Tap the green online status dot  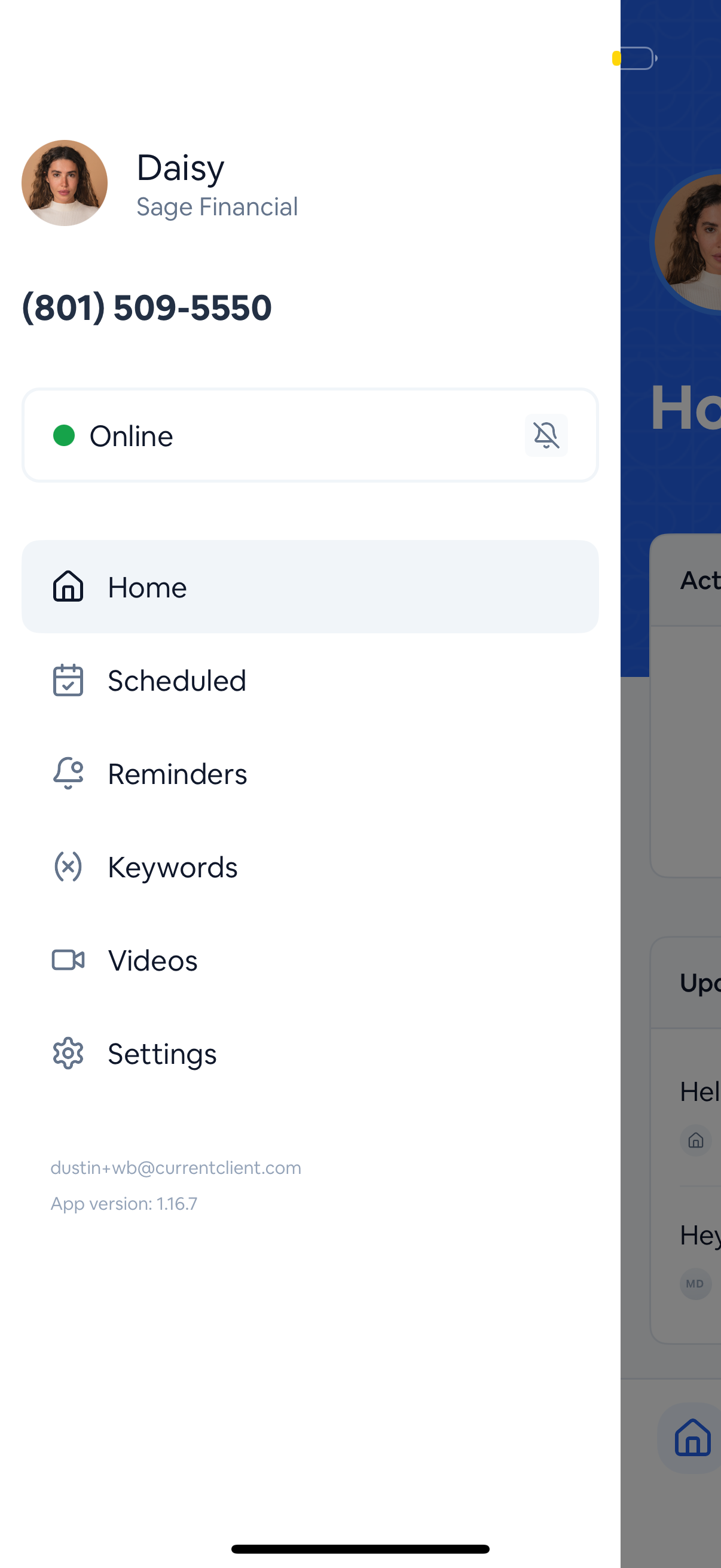tap(64, 435)
